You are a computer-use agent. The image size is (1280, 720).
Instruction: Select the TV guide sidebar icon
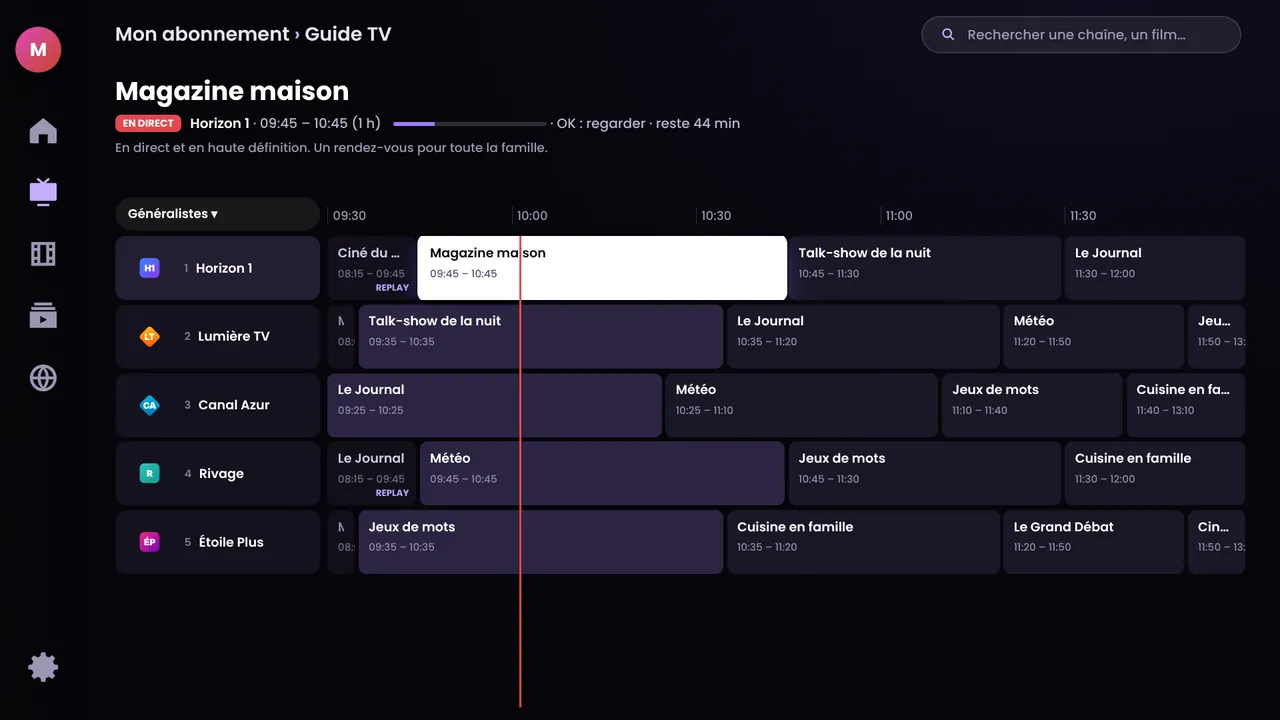point(43,191)
